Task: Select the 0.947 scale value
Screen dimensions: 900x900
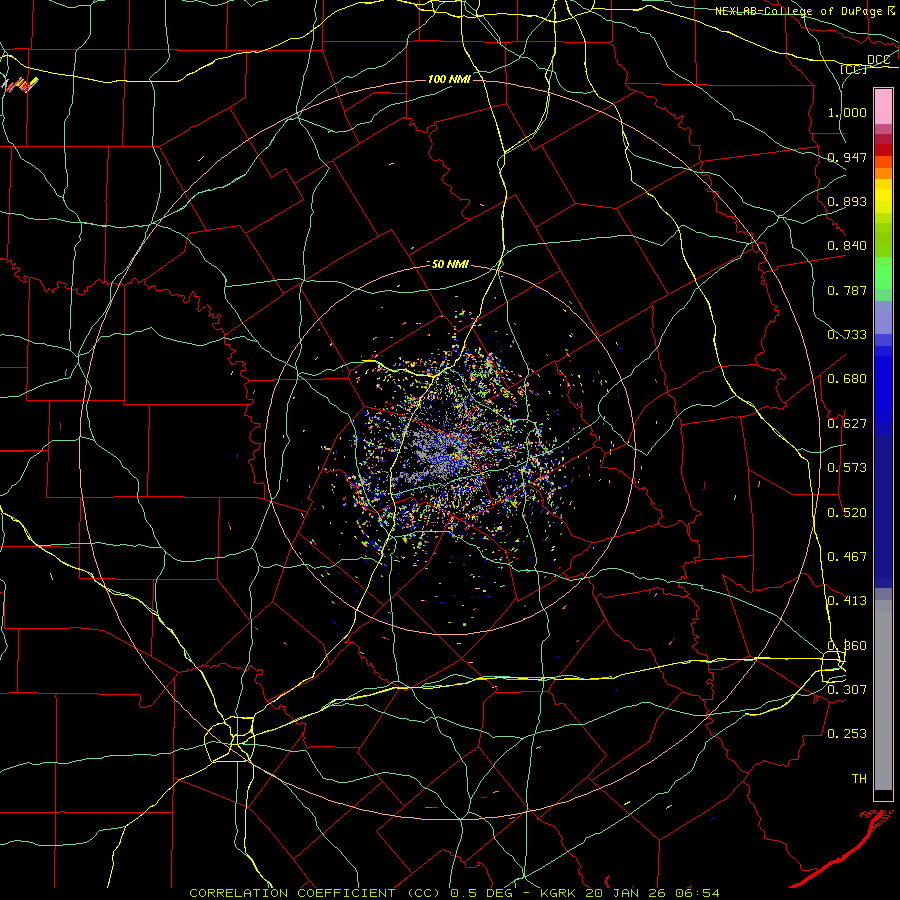Action: point(847,157)
